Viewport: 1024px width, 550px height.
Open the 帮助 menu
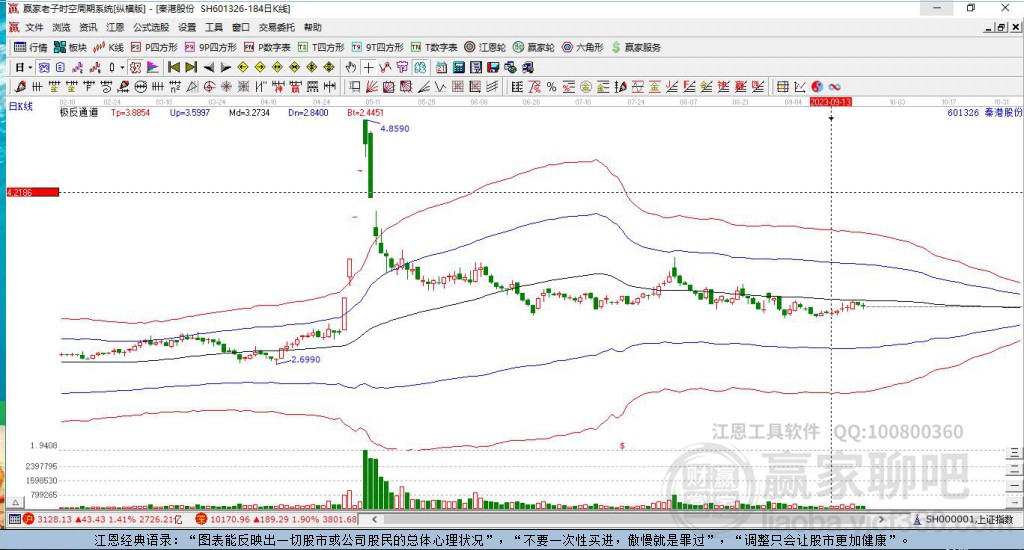point(313,27)
